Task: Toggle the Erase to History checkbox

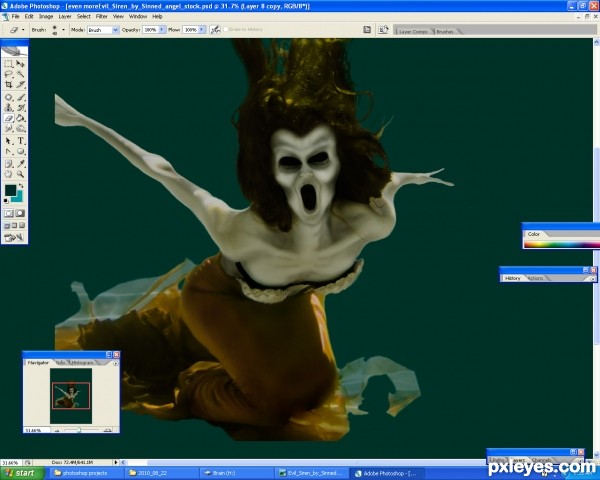Action: click(x=226, y=29)
